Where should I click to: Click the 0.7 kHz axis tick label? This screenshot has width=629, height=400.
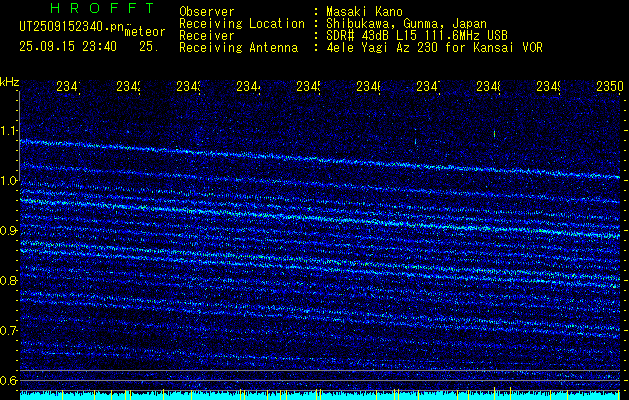point(8,331)
